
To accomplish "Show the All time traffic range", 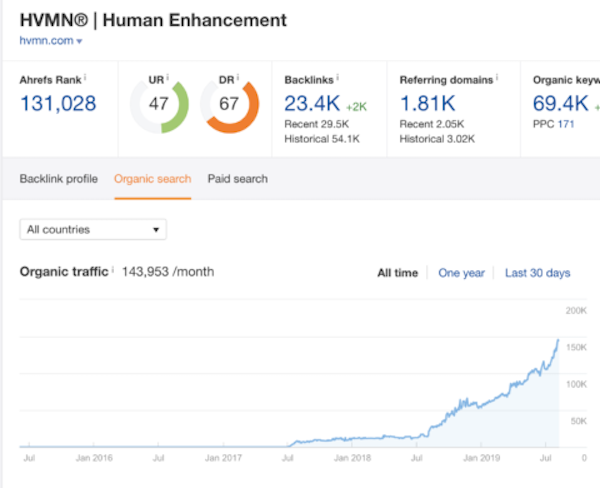I will click(x=398, y=273).
